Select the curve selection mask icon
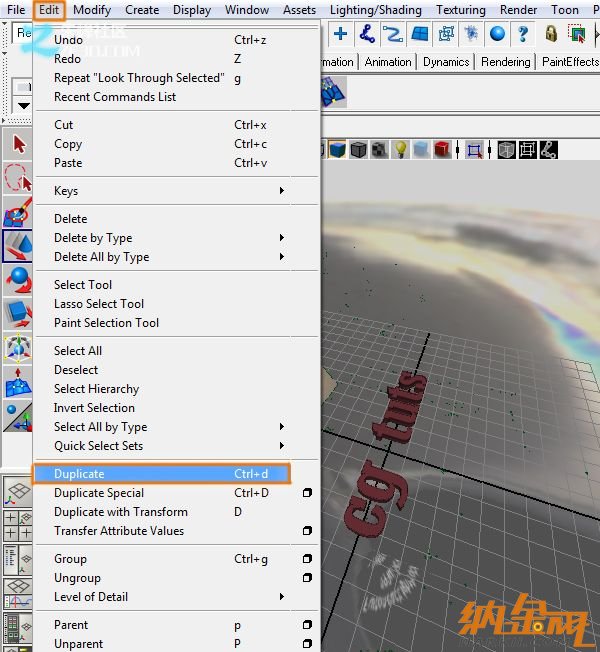Screen dimensions: 600x652 (x=393, y=34)
